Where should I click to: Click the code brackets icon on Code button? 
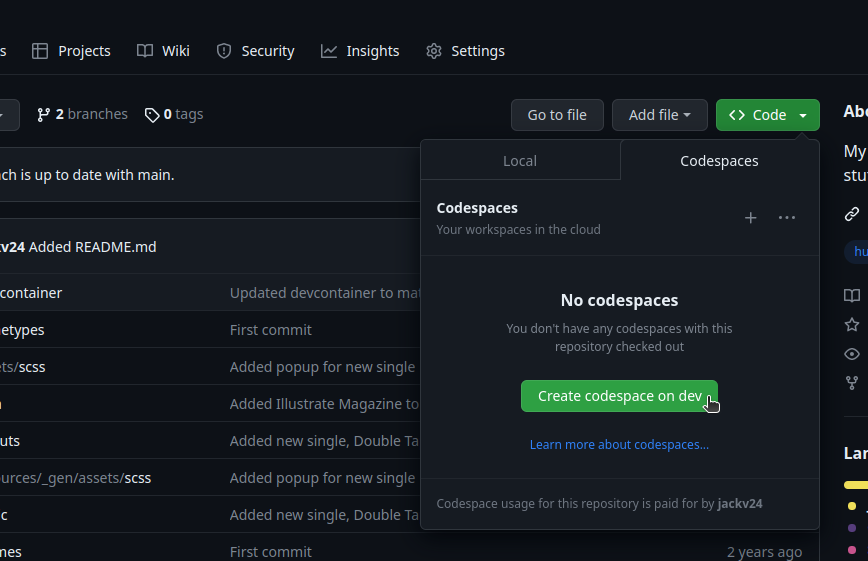[737, 115]
